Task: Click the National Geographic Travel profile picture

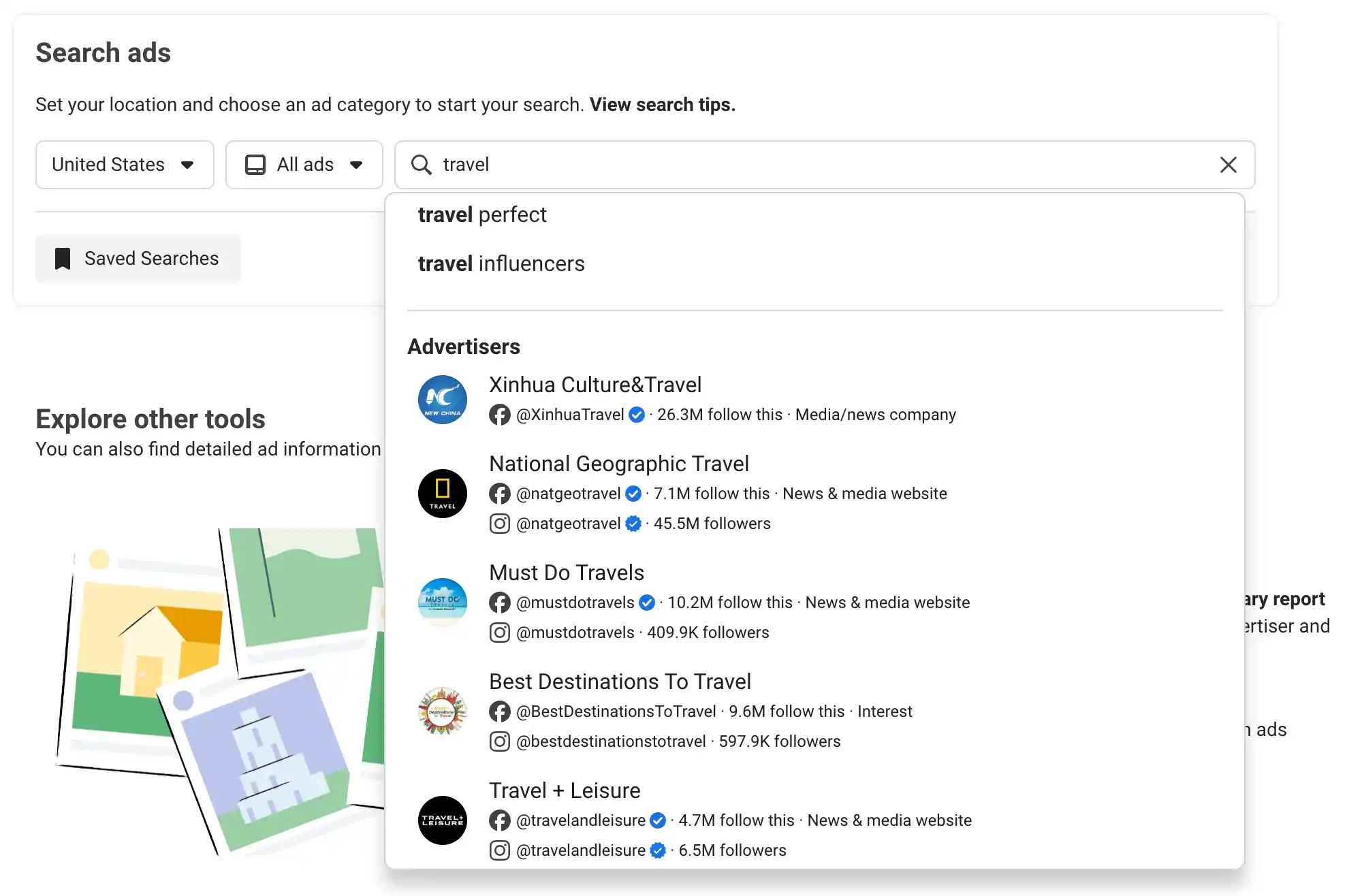Action: [x=443, y=493]
